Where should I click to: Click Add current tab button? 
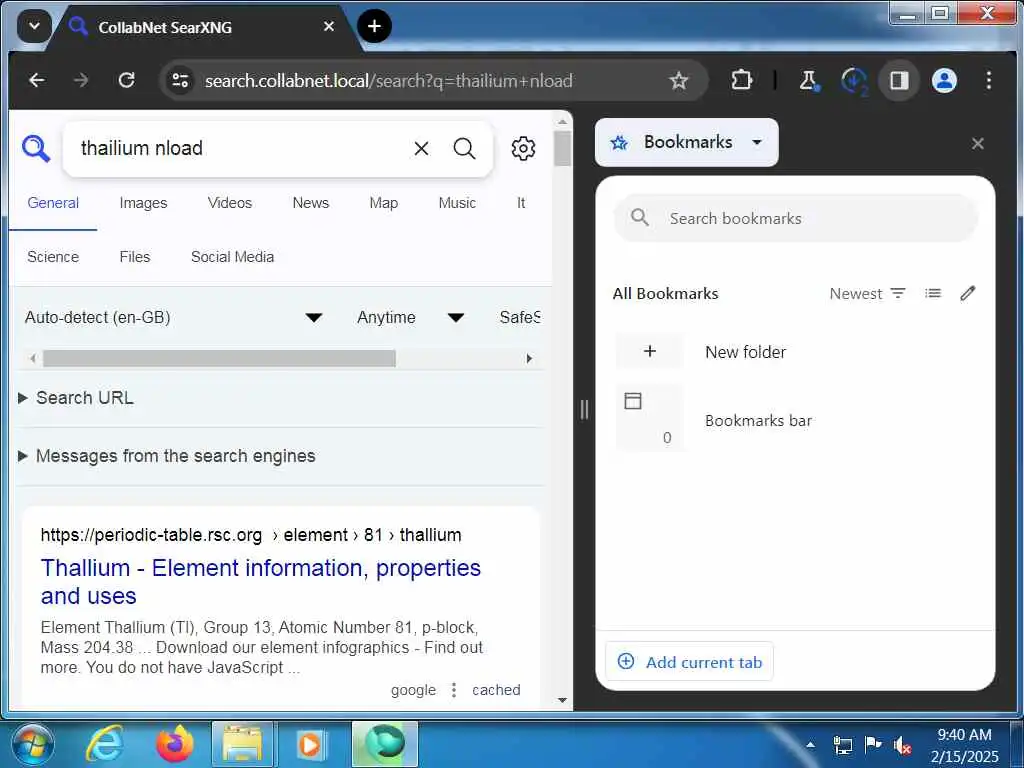coord(690,662)
